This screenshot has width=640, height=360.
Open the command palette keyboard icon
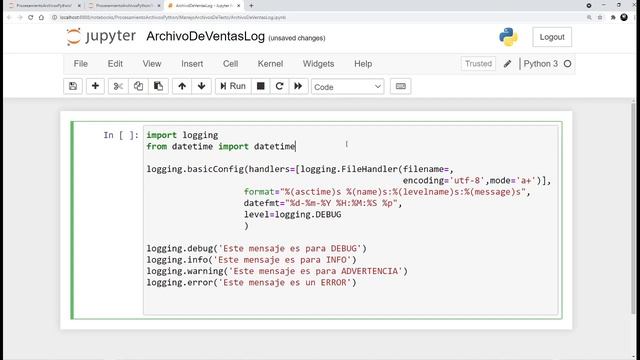click(x=400, y=86)
